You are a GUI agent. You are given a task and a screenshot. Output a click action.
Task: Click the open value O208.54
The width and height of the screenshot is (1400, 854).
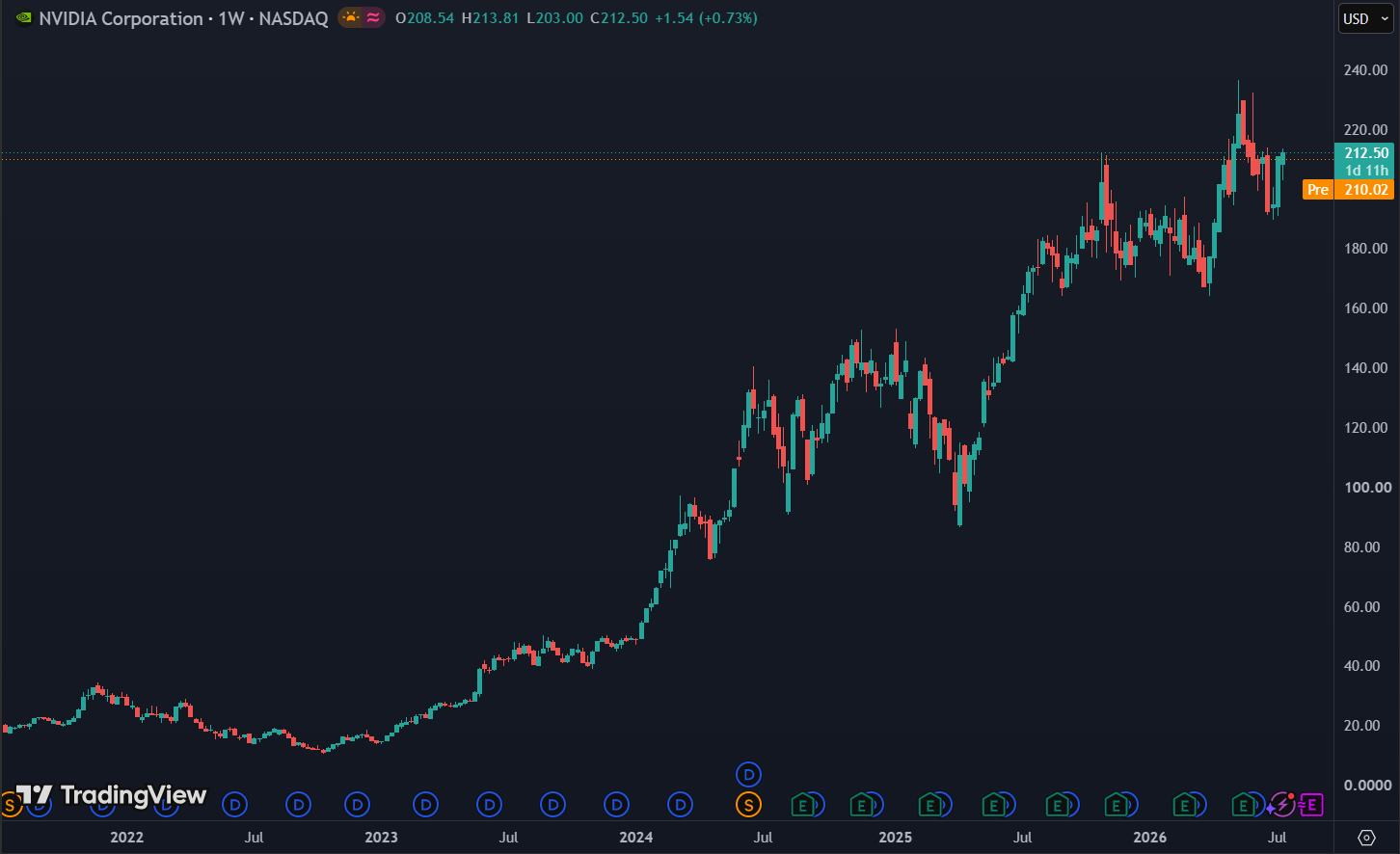(x=424, y=18)
